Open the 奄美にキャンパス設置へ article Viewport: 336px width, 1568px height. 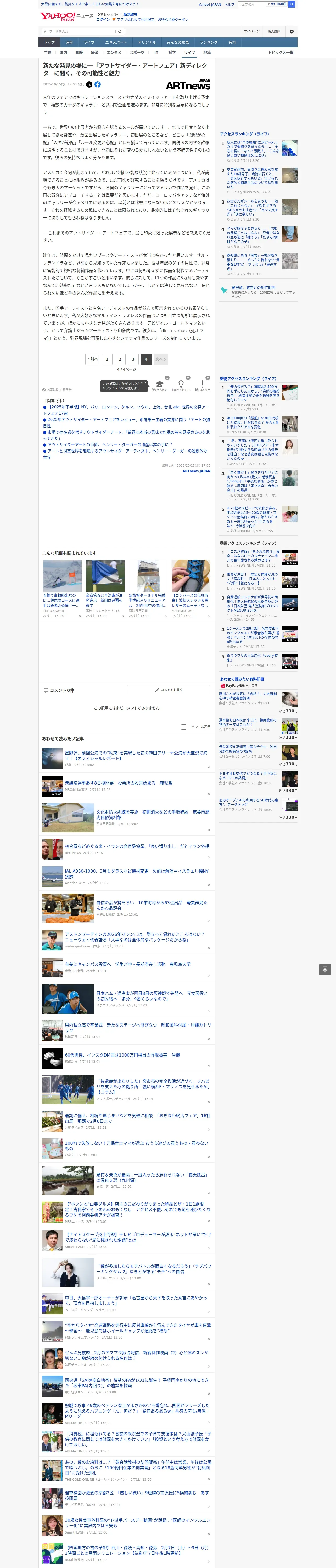(127, 964)
